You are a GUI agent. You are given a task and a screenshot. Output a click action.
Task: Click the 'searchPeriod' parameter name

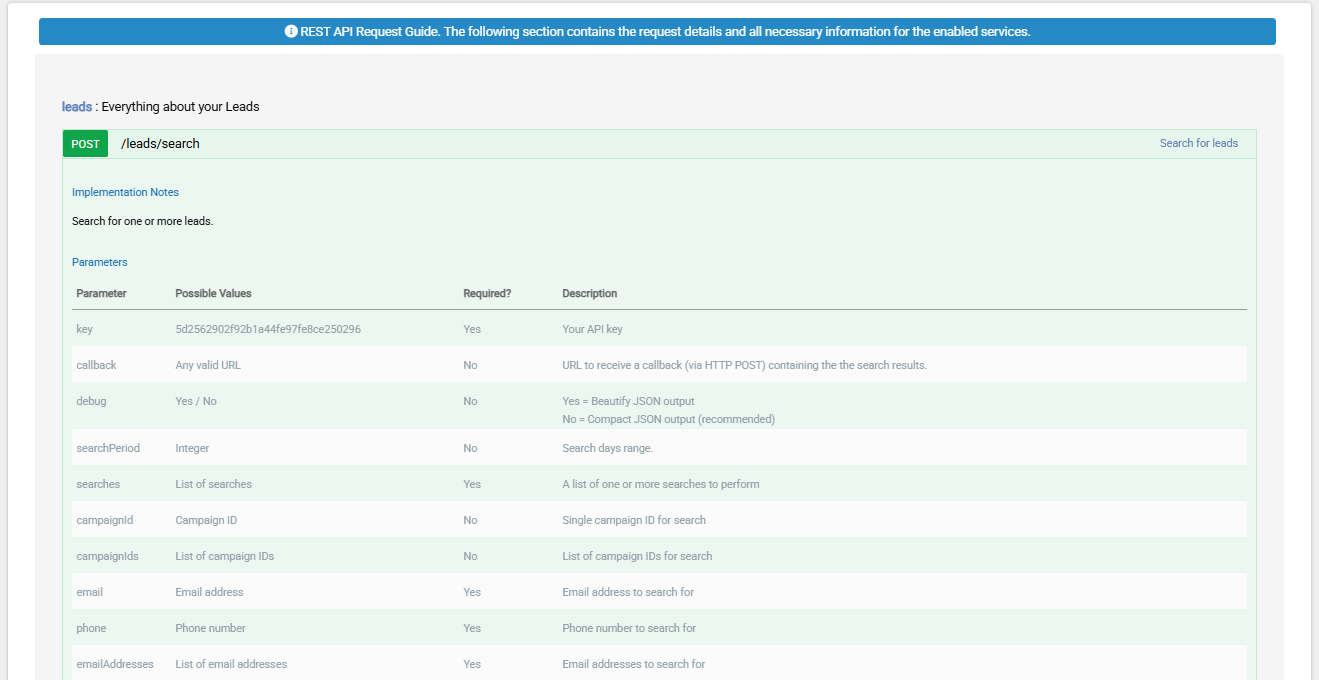click(x=108, y=448)
